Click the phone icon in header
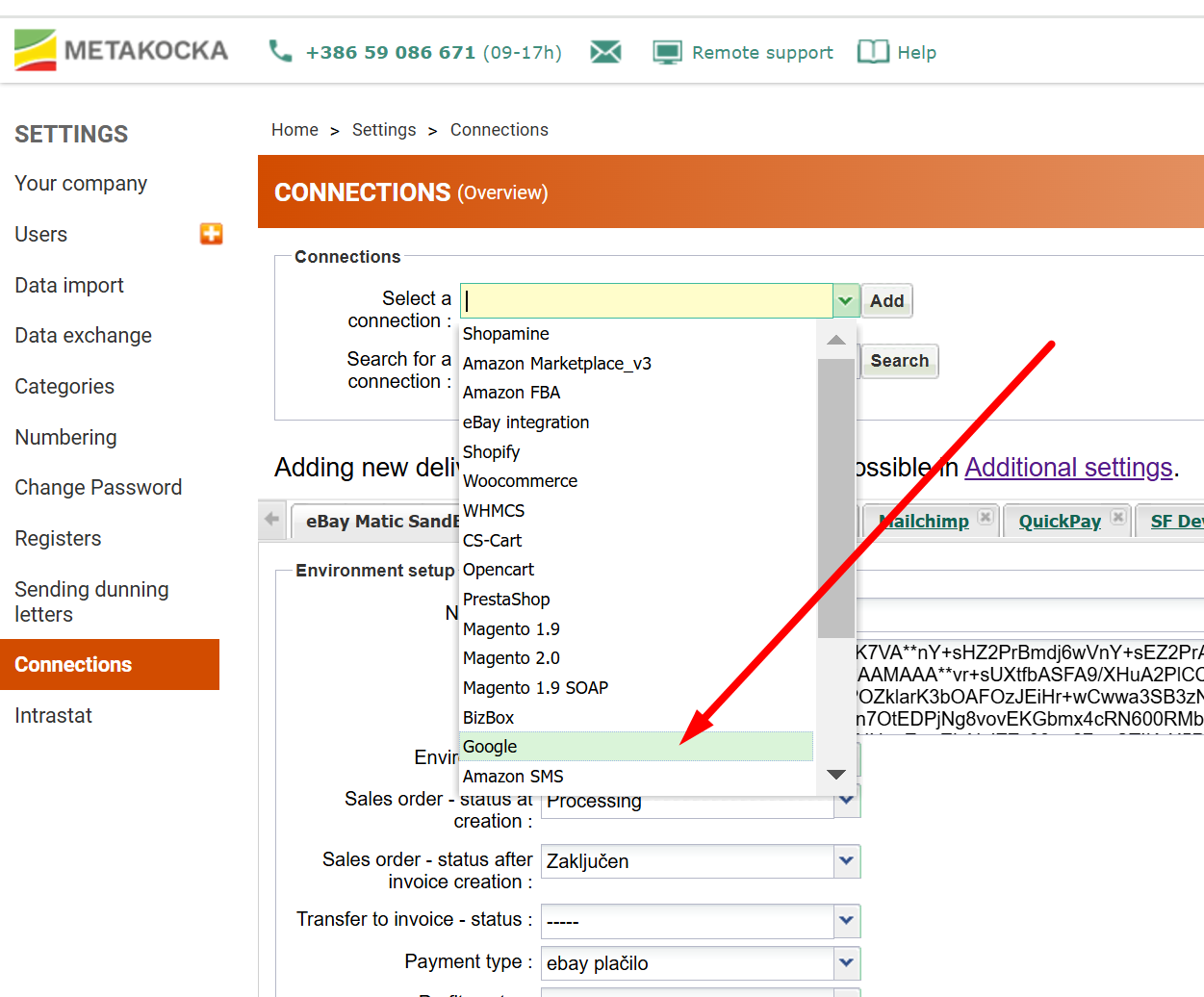 280,51
